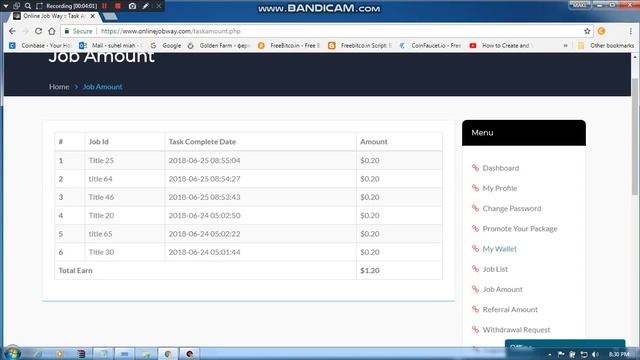Open the Bandicam drawing pencil tool
The width and height of the screenshot is (640, 360).
(x=146, y=6)
